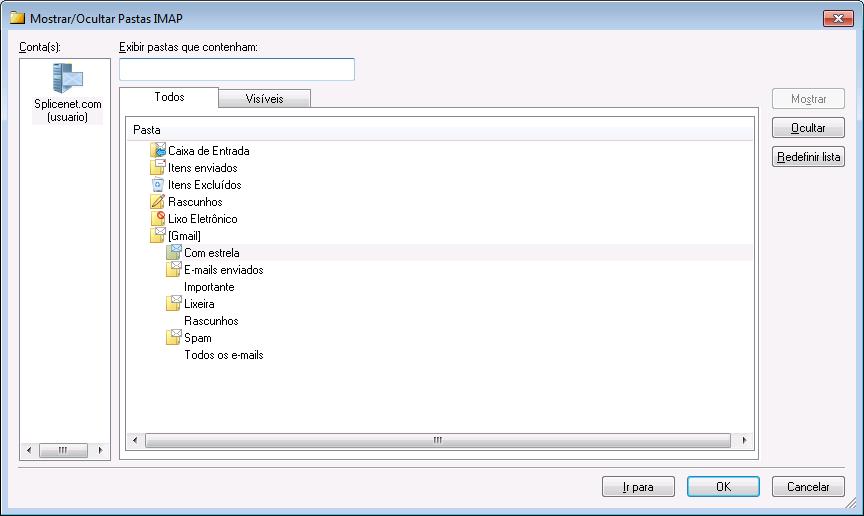Click the Ocultar button
Viewport: 864px width, 516px height.
tap(808, 128)
